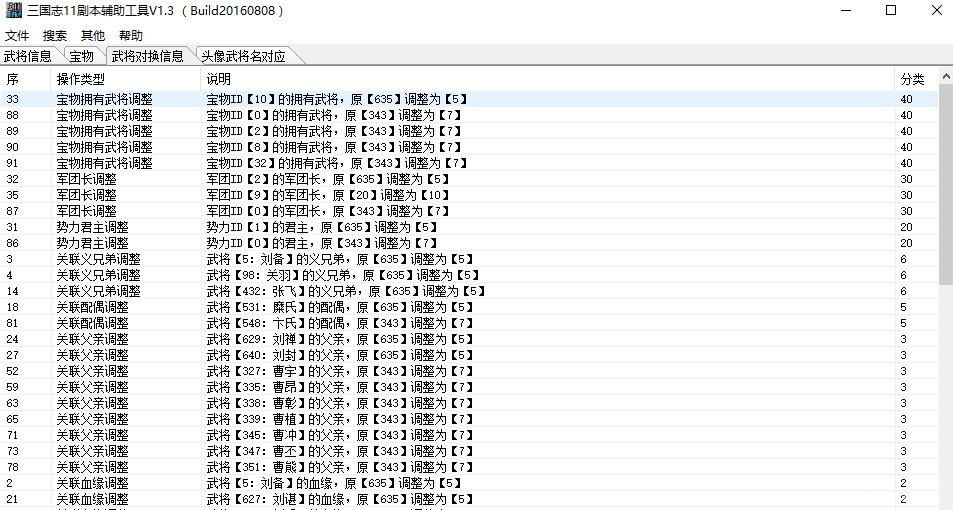Select row 35 军团ID【9】的军团长
Image resolution: width=953 pixels, height=510 pixels.
[x=469, y=195]
